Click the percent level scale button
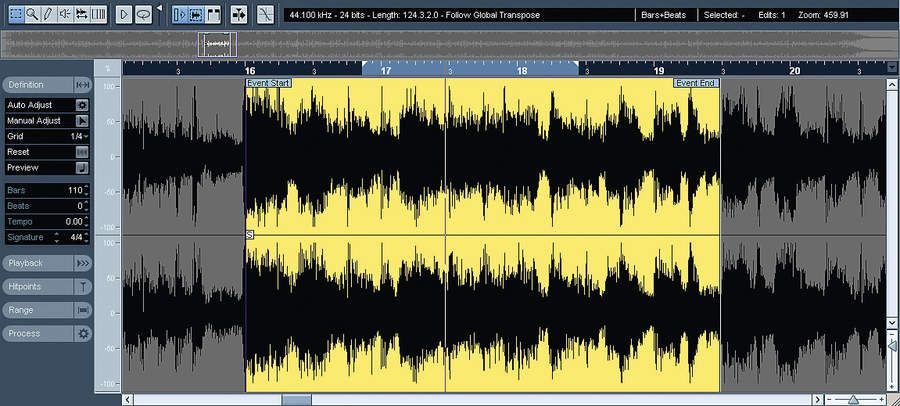 (x=108, y=69)
